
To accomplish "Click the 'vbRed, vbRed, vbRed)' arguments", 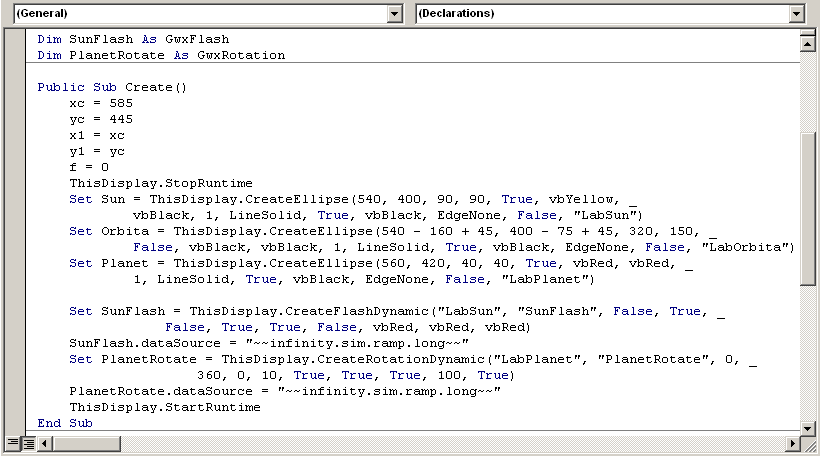I will (451, 327).
